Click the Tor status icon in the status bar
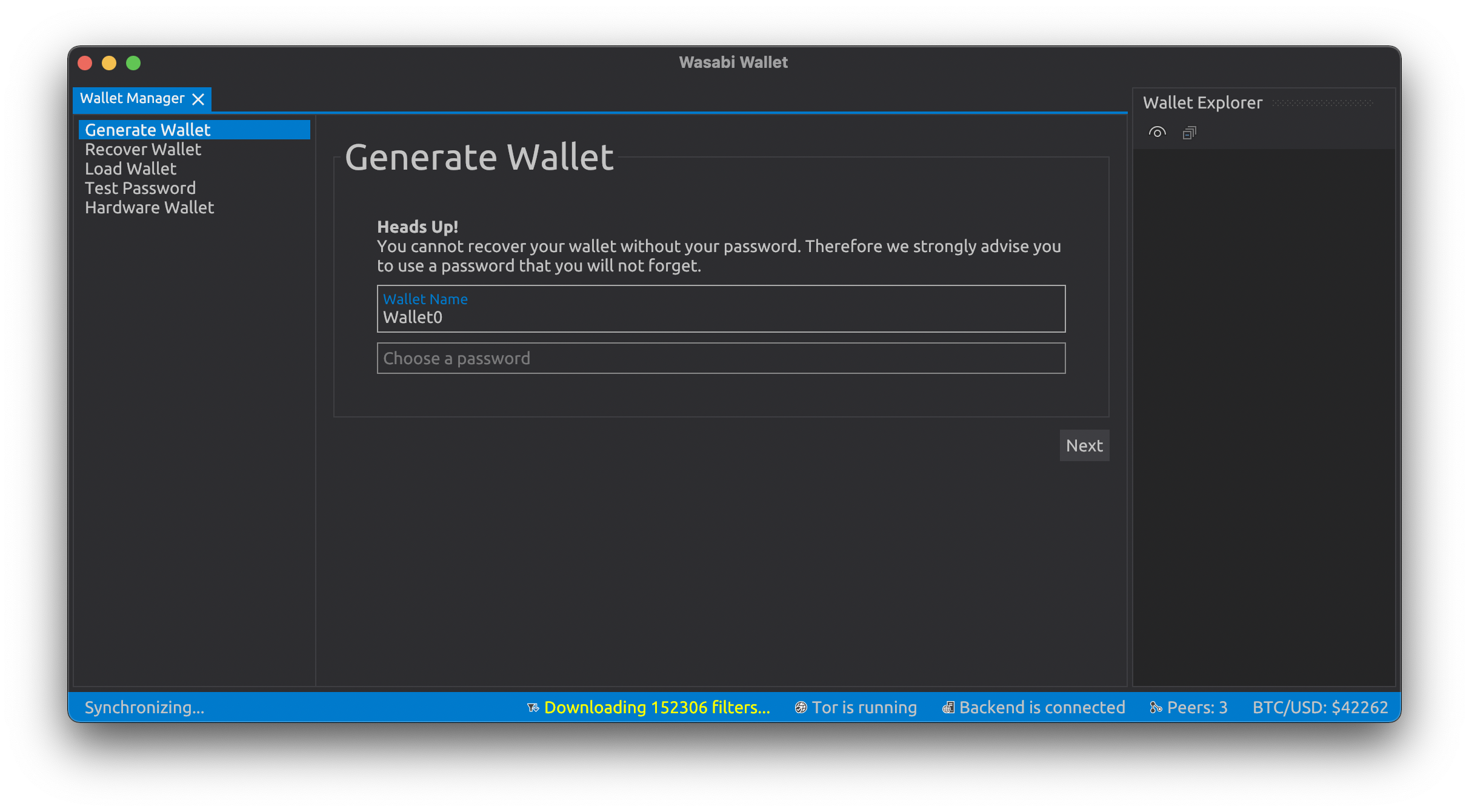1469x812 pixels. (x=800, y=707)
